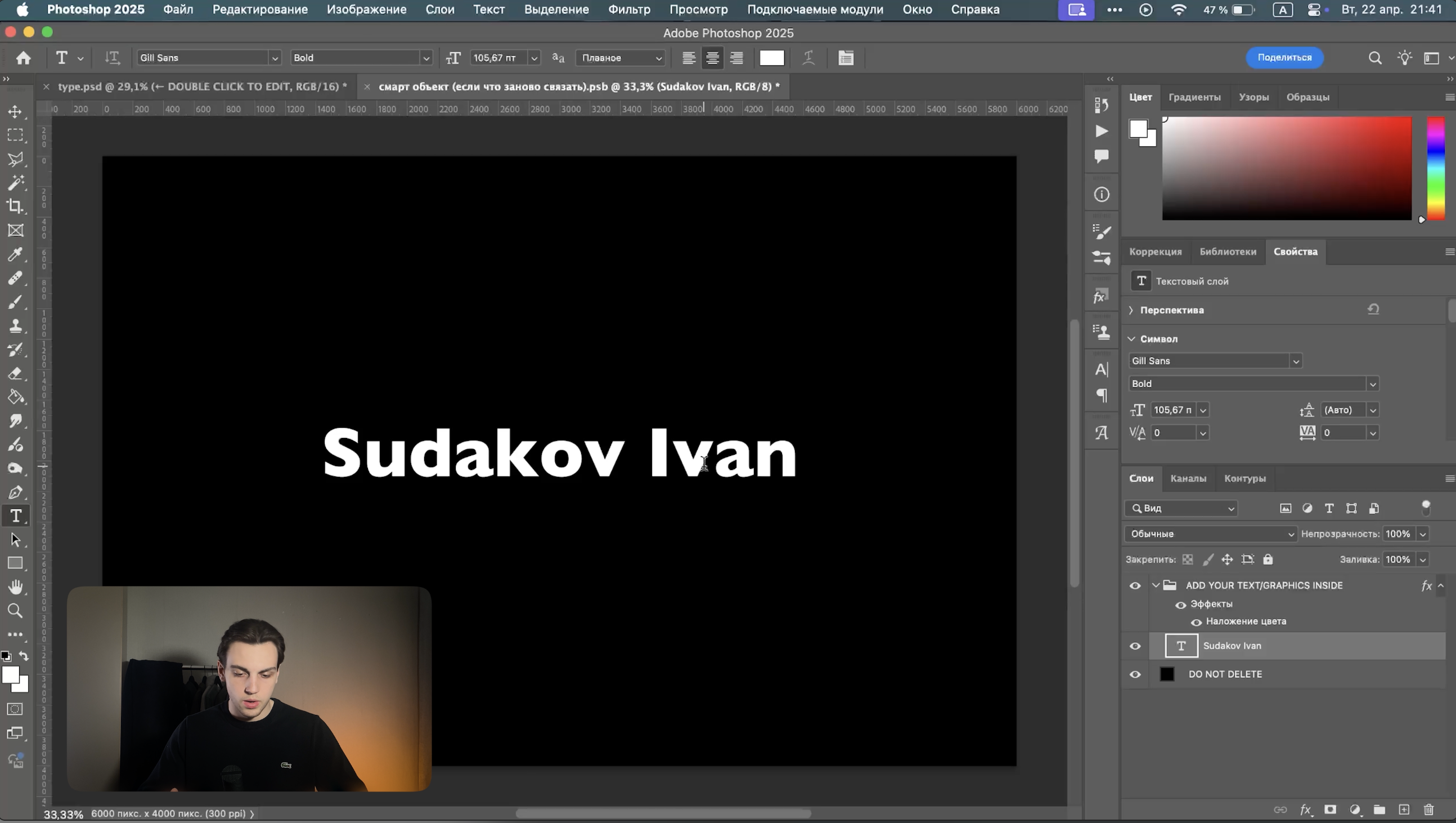Click the delete layer trash icon
This screenshot has height=823, width=1456.
(1428, 809)
